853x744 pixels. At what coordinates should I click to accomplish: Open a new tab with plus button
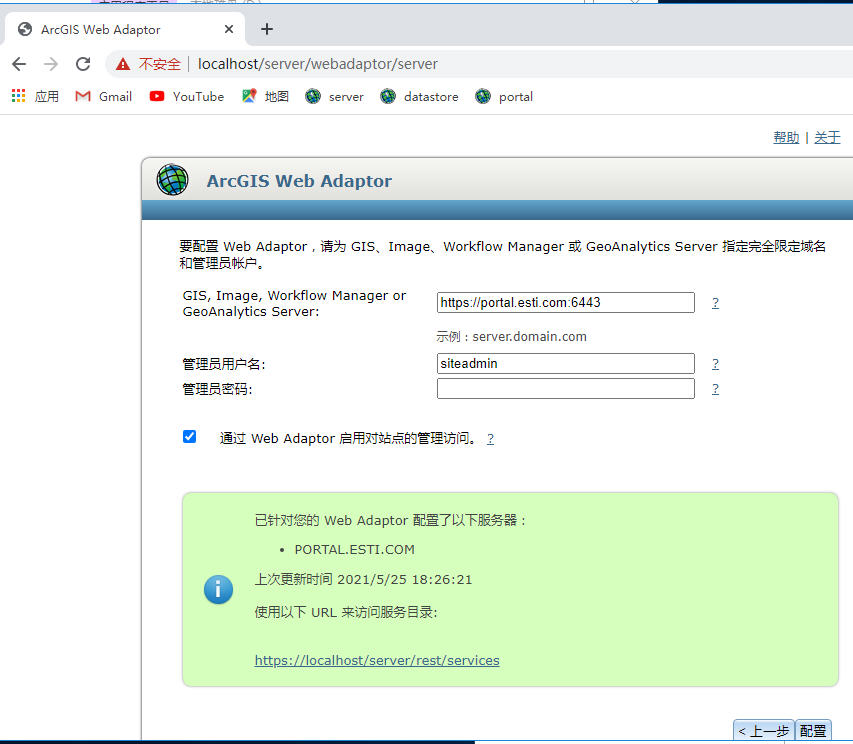[x=267, y=29]
